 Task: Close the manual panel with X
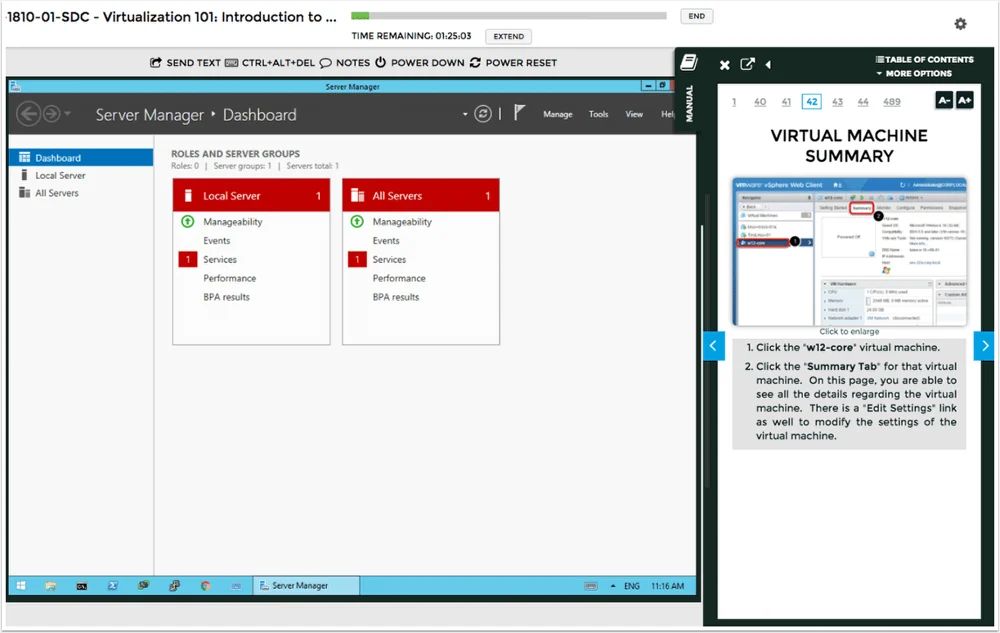point(724,64)
